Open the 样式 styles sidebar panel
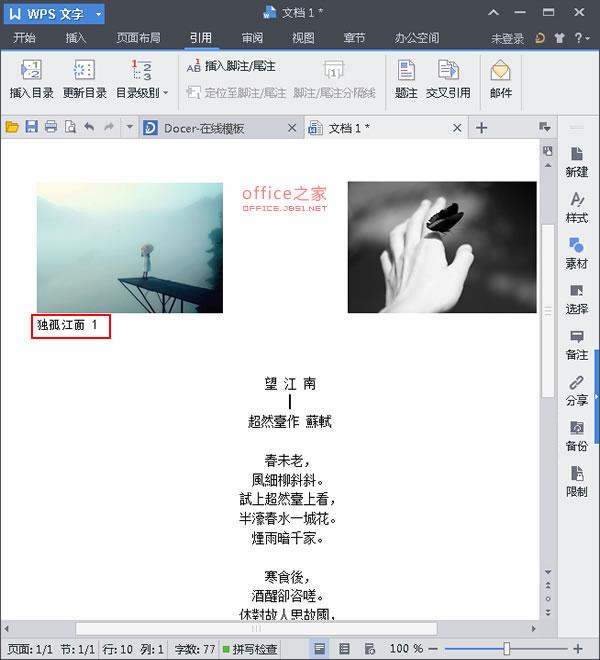This screenshot has width=600, height=660. pyautogui.click(x=576, y=208)
